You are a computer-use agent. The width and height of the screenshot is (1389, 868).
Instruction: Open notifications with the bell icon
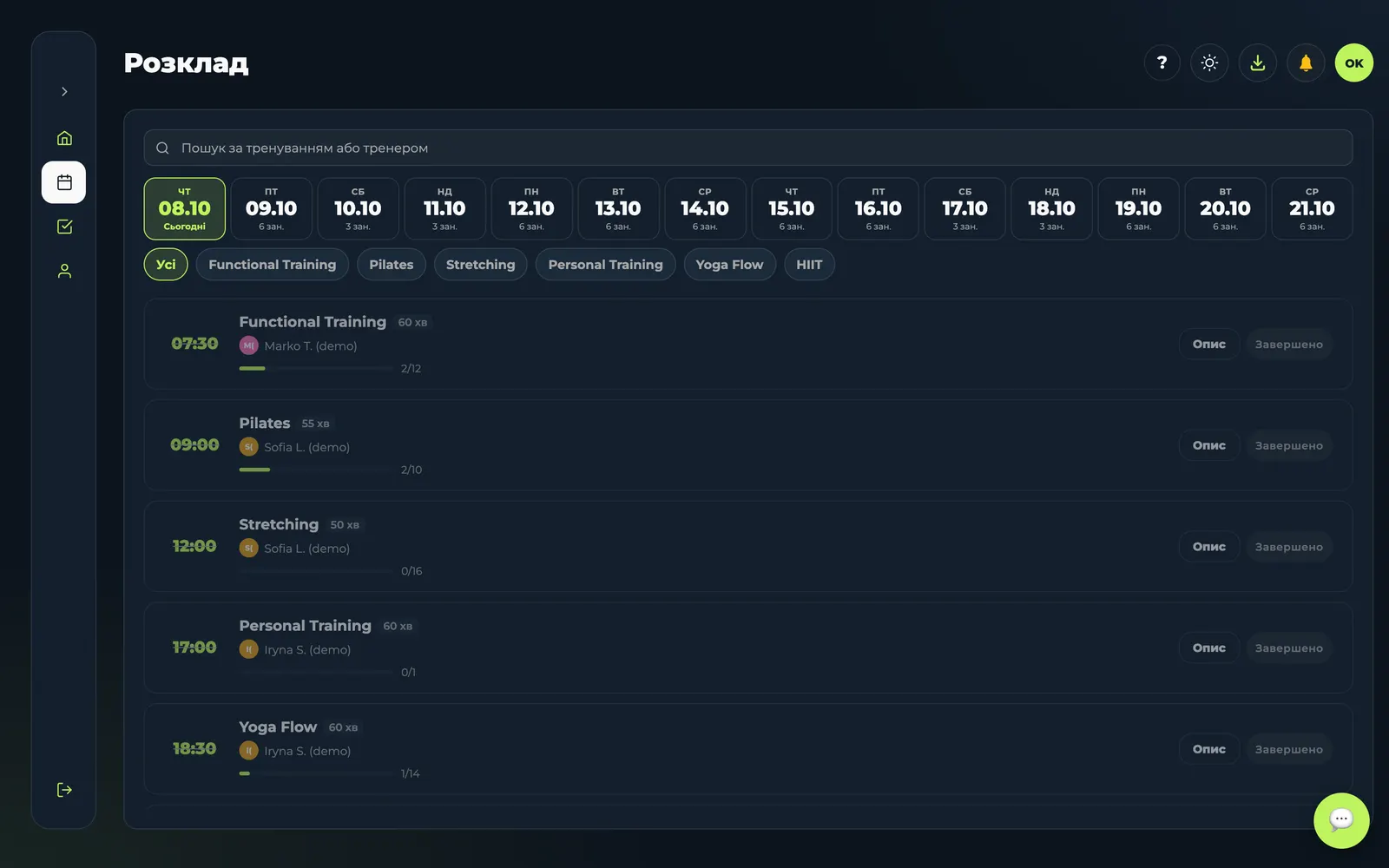click(1306, 62)
